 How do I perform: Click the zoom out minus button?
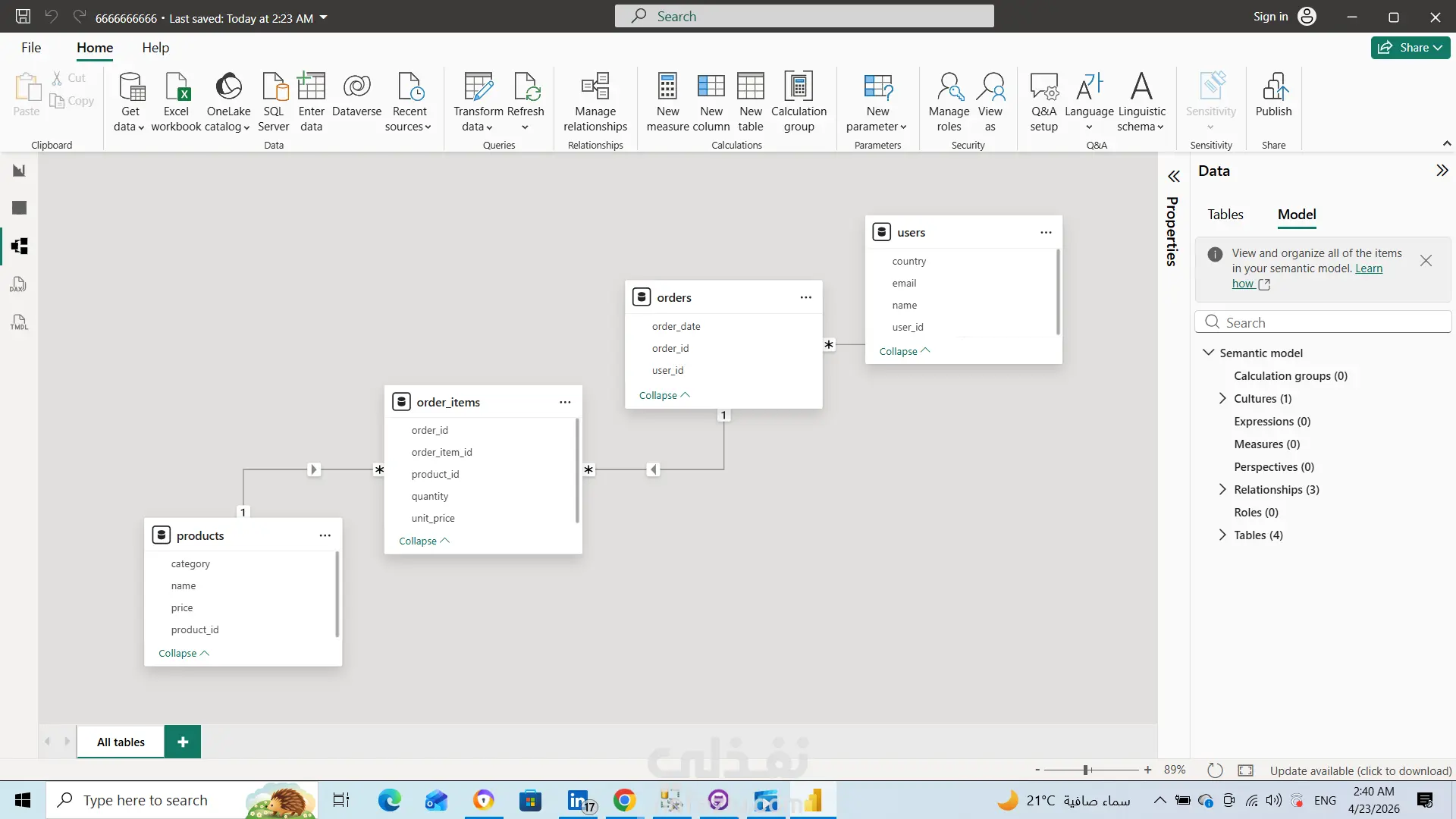click(x=1037, y=770)
